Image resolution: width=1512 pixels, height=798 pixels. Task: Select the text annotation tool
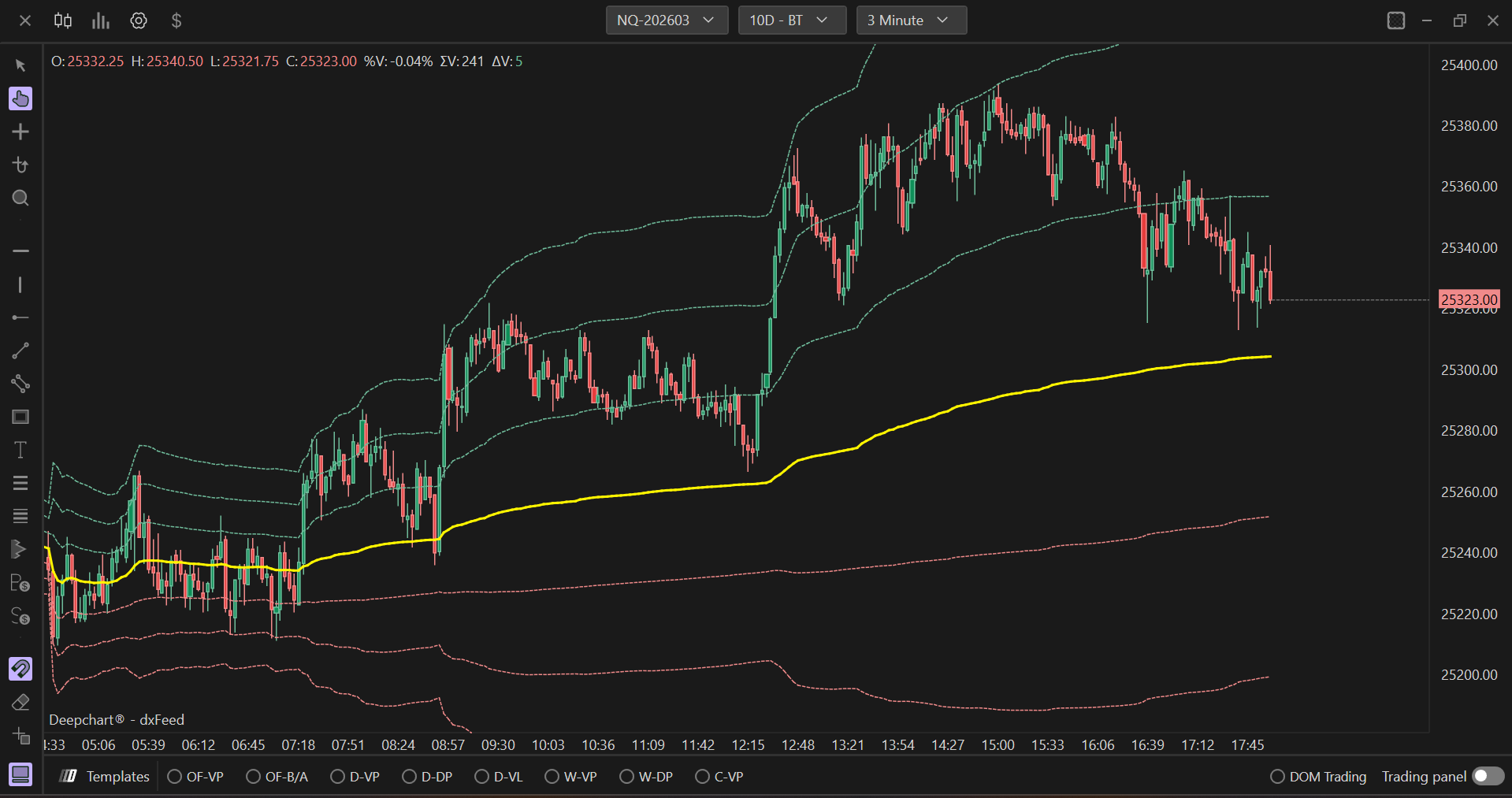tap(20, 450)
